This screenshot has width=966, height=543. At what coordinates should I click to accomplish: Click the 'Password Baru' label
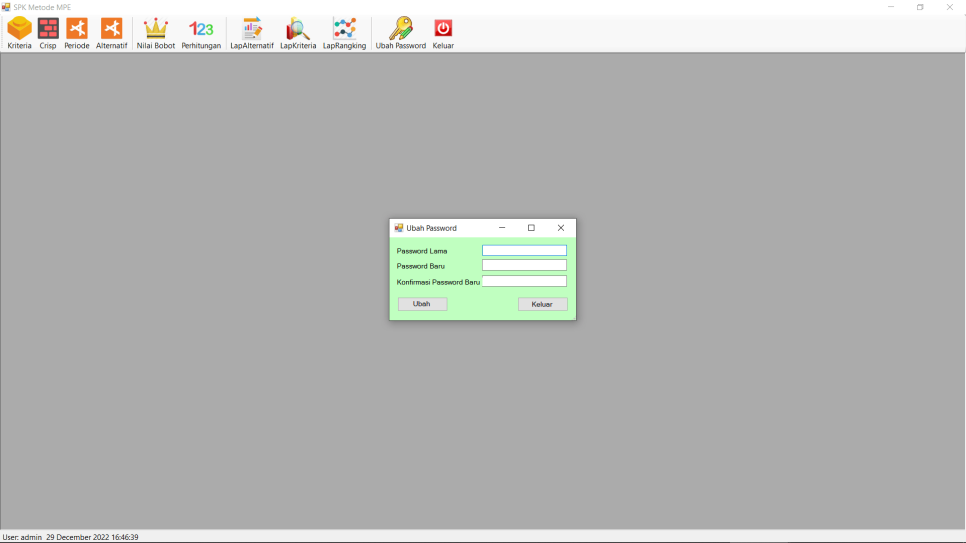tap(421, 266)
